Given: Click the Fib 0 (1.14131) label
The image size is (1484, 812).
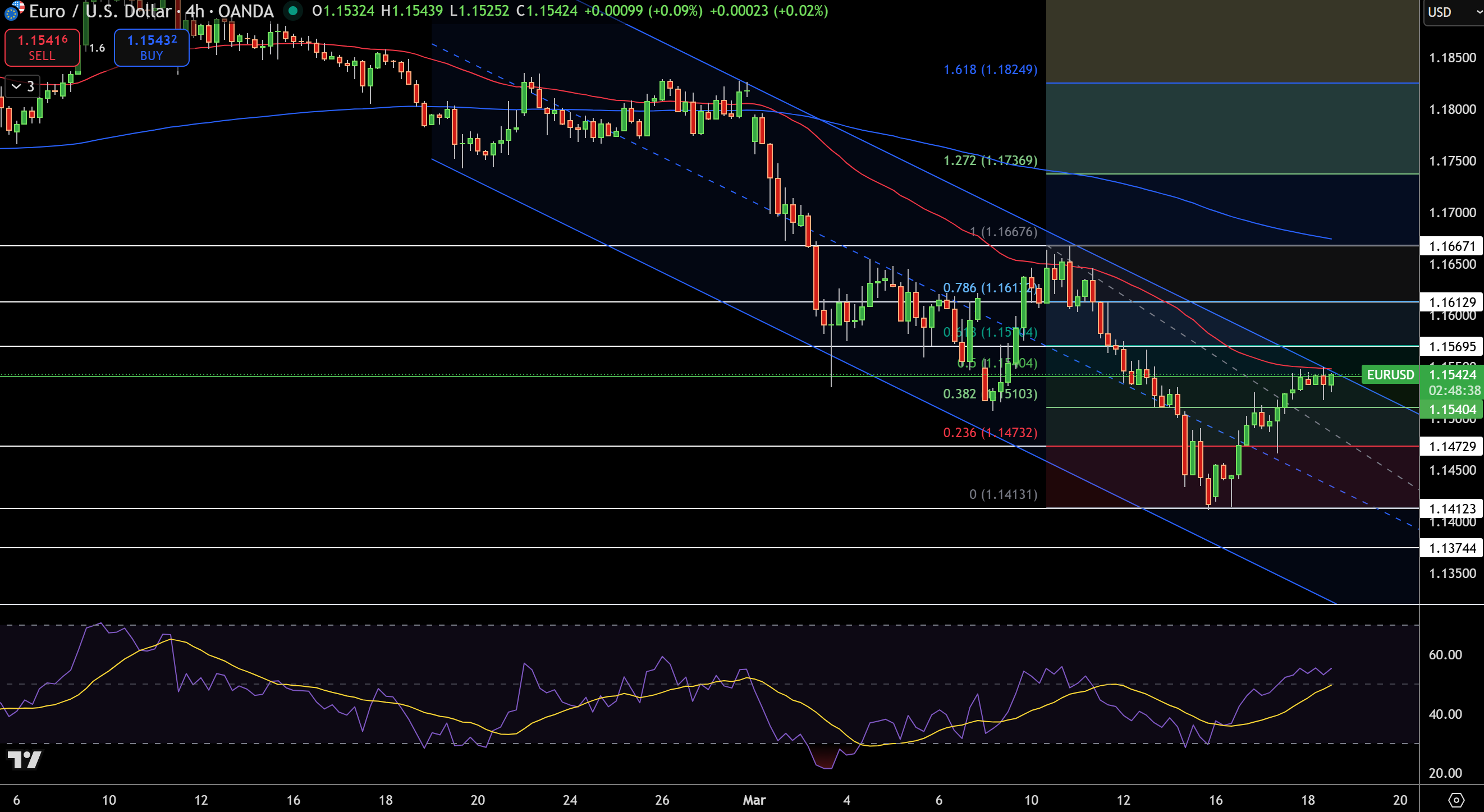Looking at the screenshot, I should (x=1003, y=494).
